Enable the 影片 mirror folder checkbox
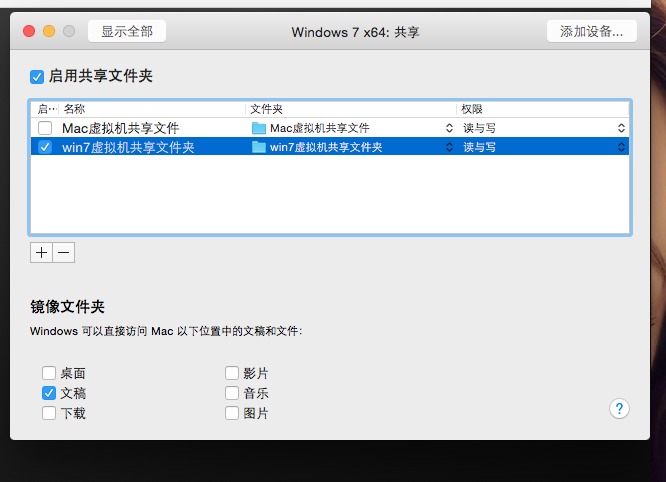This screenshot has width=666, height=482. point(232,373)
